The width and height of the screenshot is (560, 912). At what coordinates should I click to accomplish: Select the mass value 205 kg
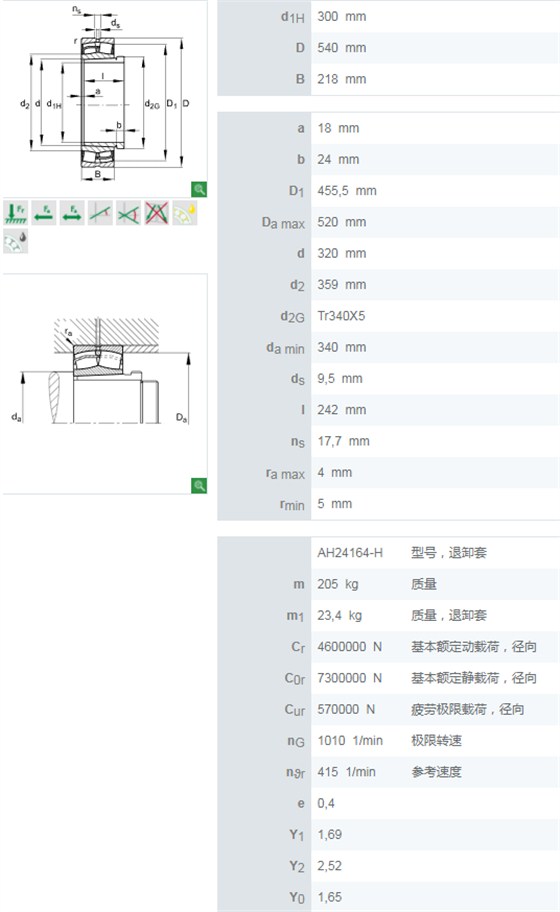pos(337,584)
